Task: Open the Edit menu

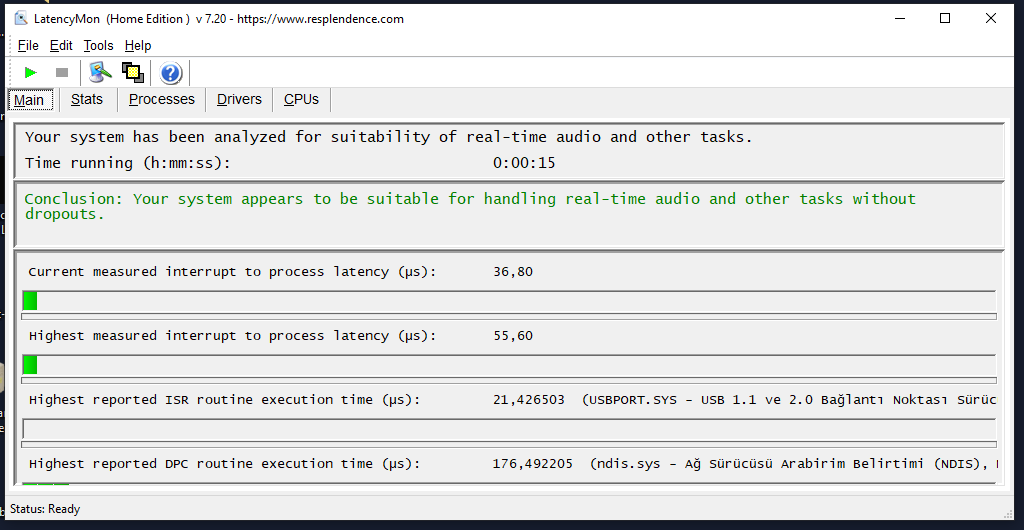Action: (61, 45)
